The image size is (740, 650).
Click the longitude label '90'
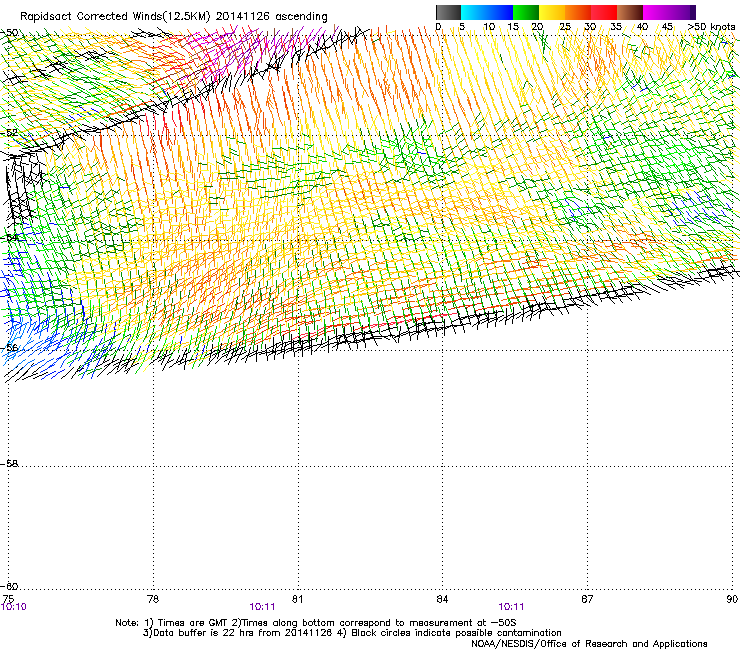[x=732, y=599]
